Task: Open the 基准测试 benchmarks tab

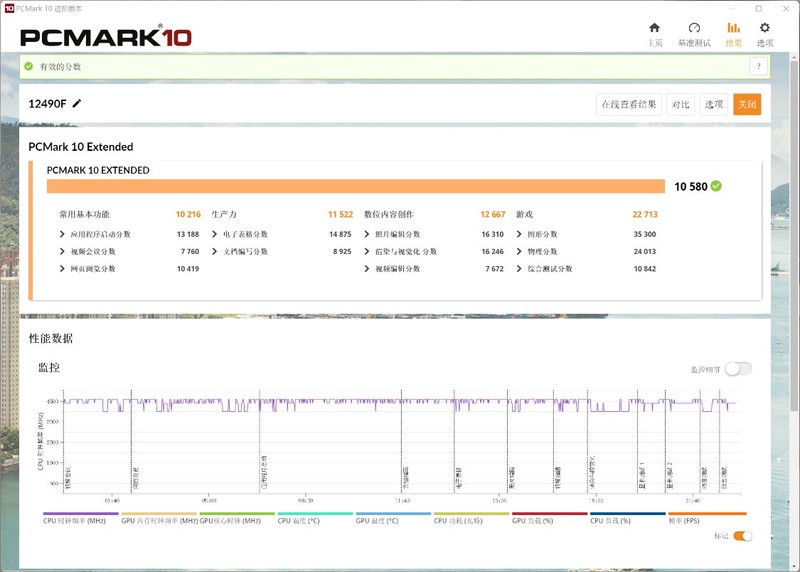Action: coord(694,34)
